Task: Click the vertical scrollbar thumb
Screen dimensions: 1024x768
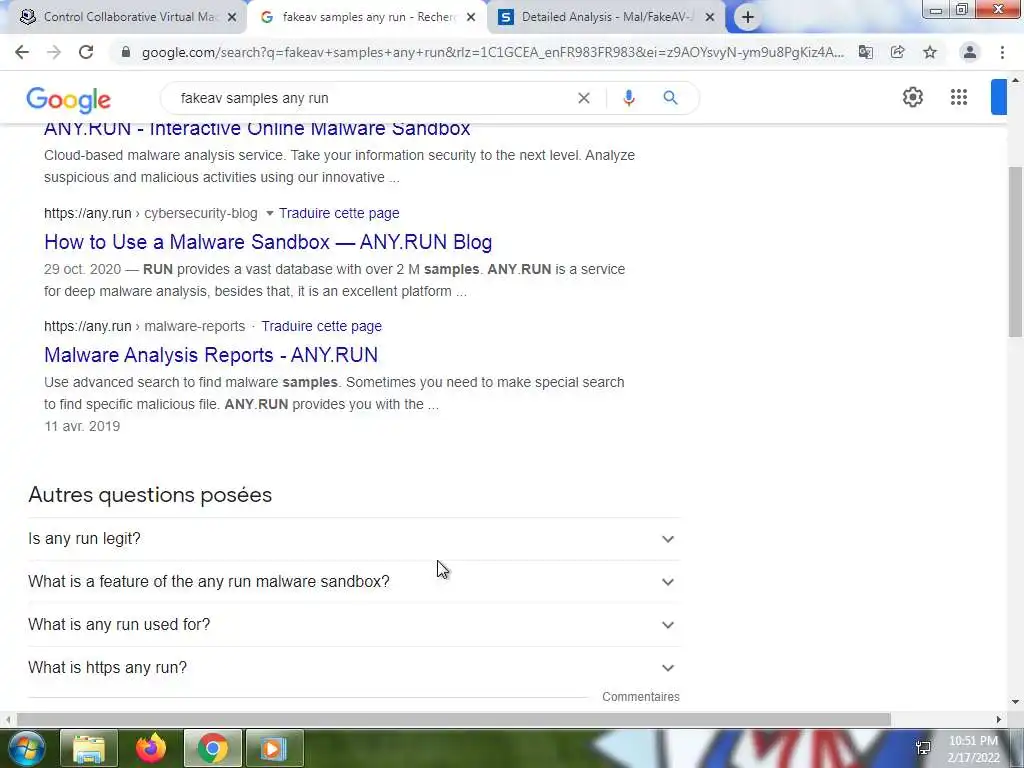Action: click(x=1016, y=251)
